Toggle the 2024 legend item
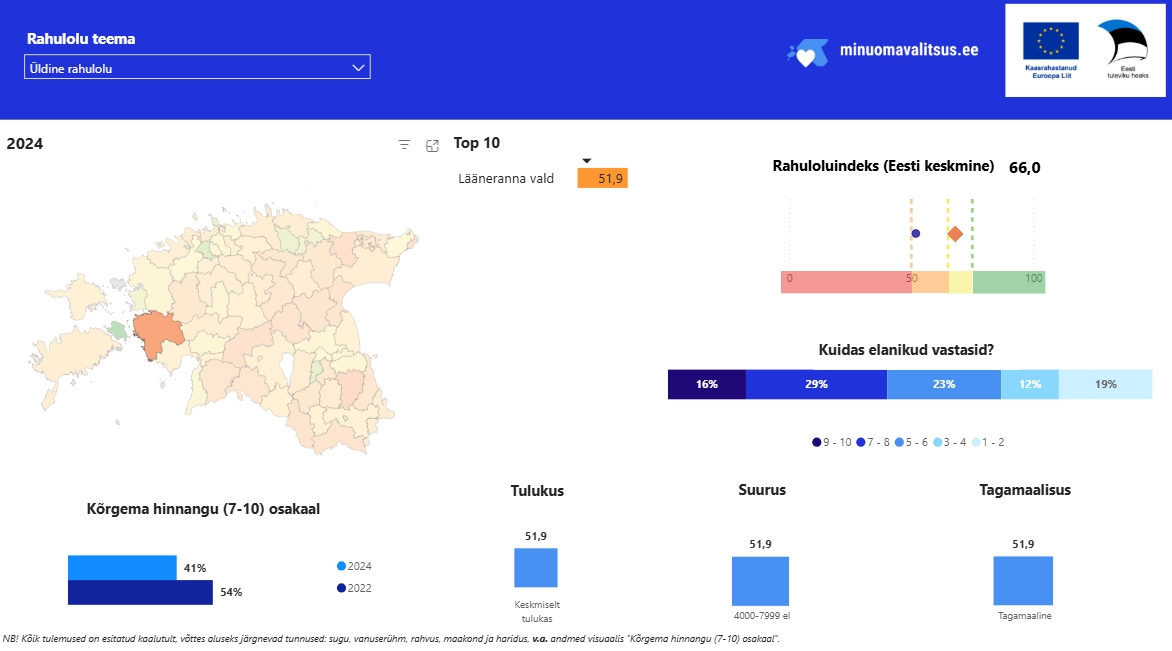 click(354, 566)
